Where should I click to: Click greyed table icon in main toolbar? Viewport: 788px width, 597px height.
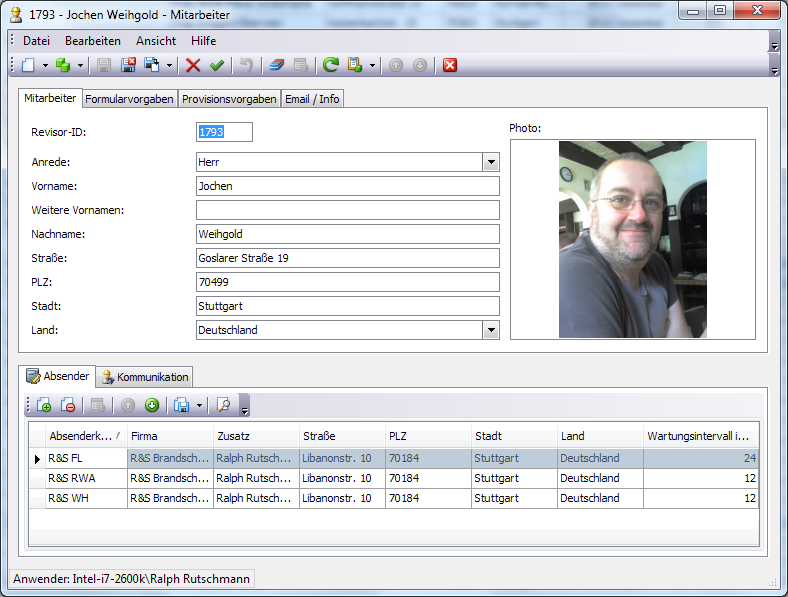point(301,65)
